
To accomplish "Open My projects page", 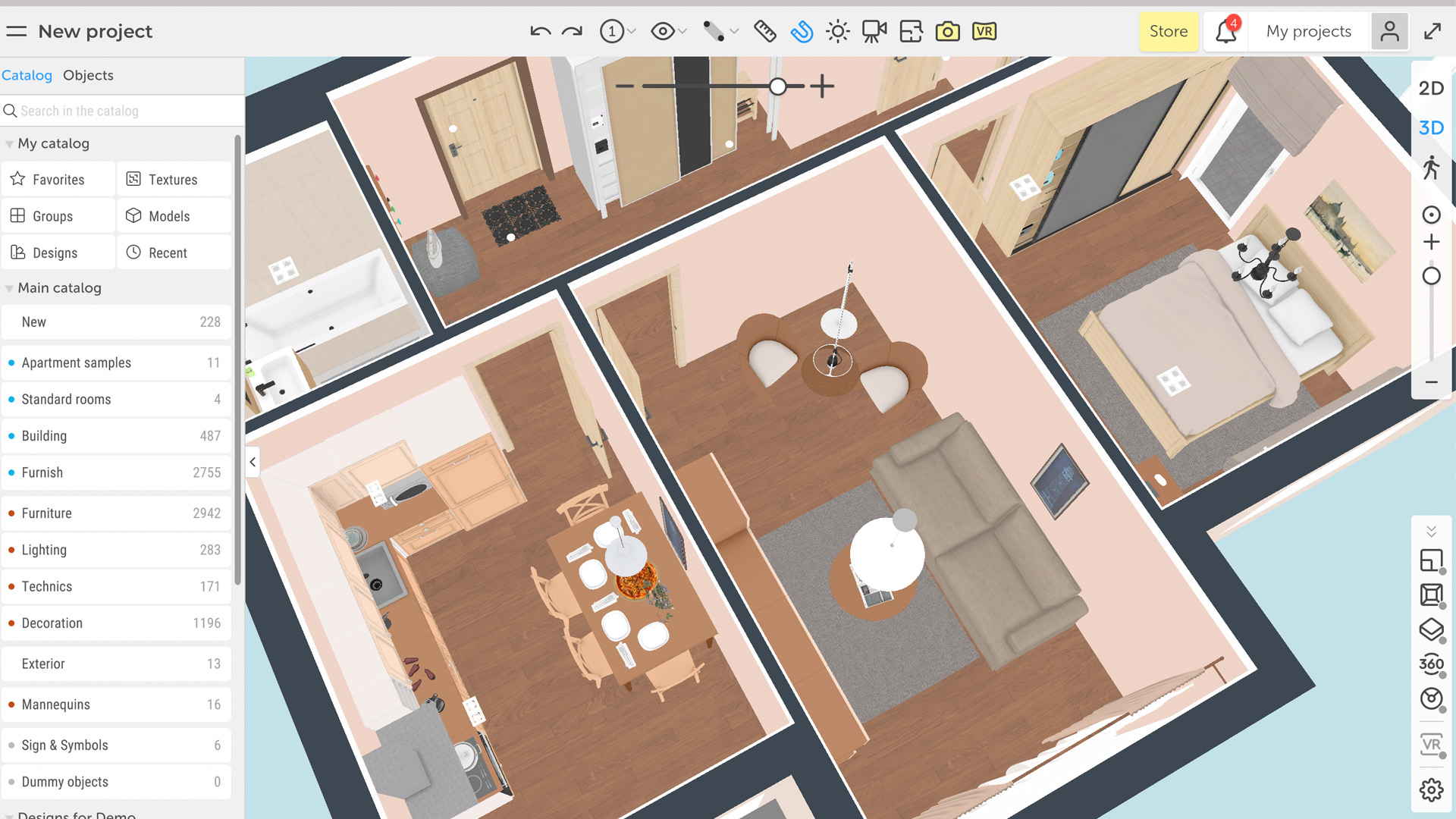I will 1308,31.
